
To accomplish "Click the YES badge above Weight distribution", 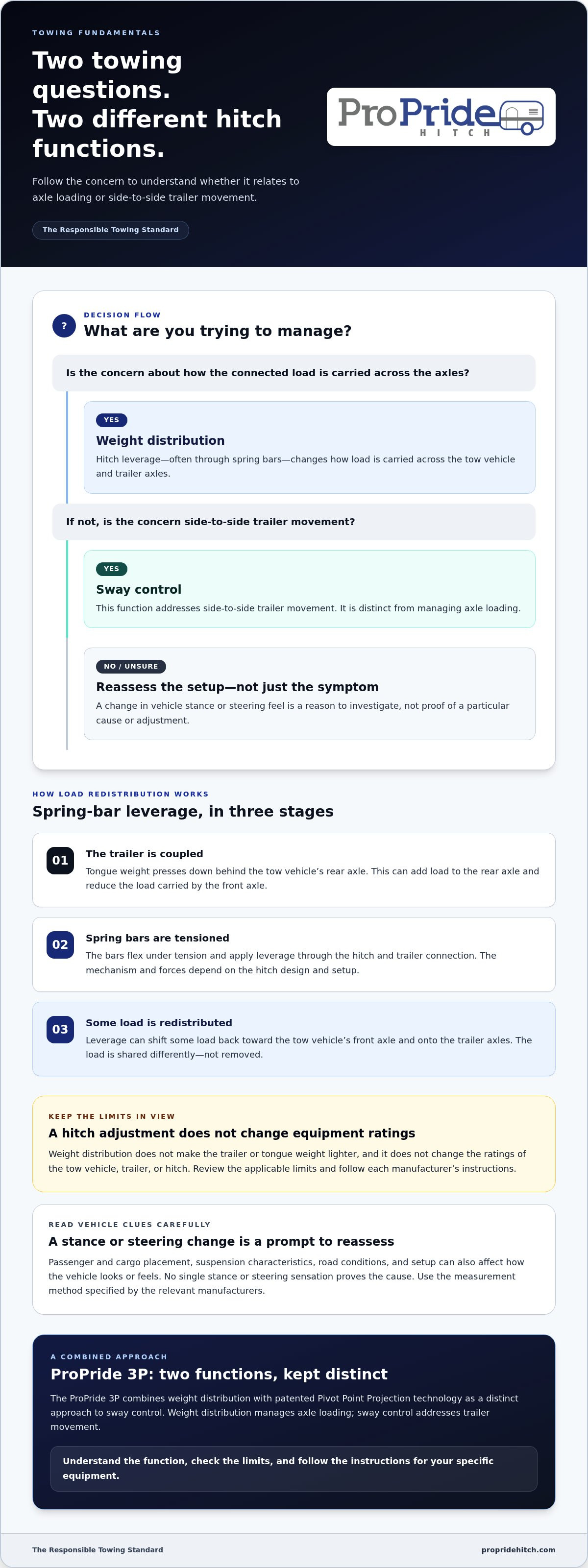I will pos(111,420).
